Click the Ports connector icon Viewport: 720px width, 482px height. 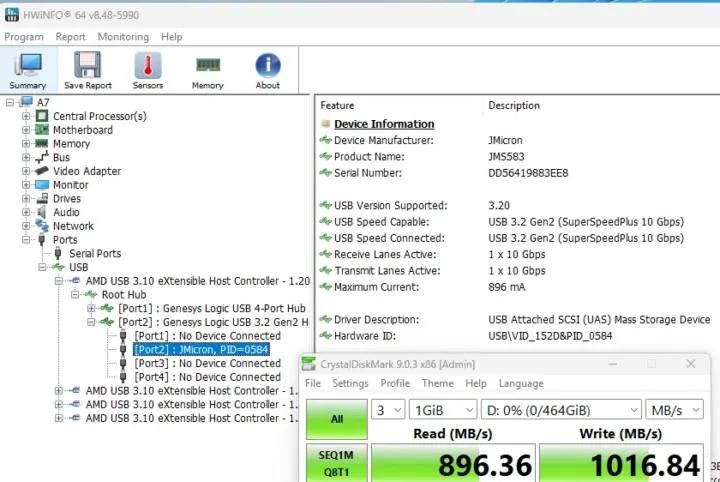pyautogui.click(x=42, y=240)
